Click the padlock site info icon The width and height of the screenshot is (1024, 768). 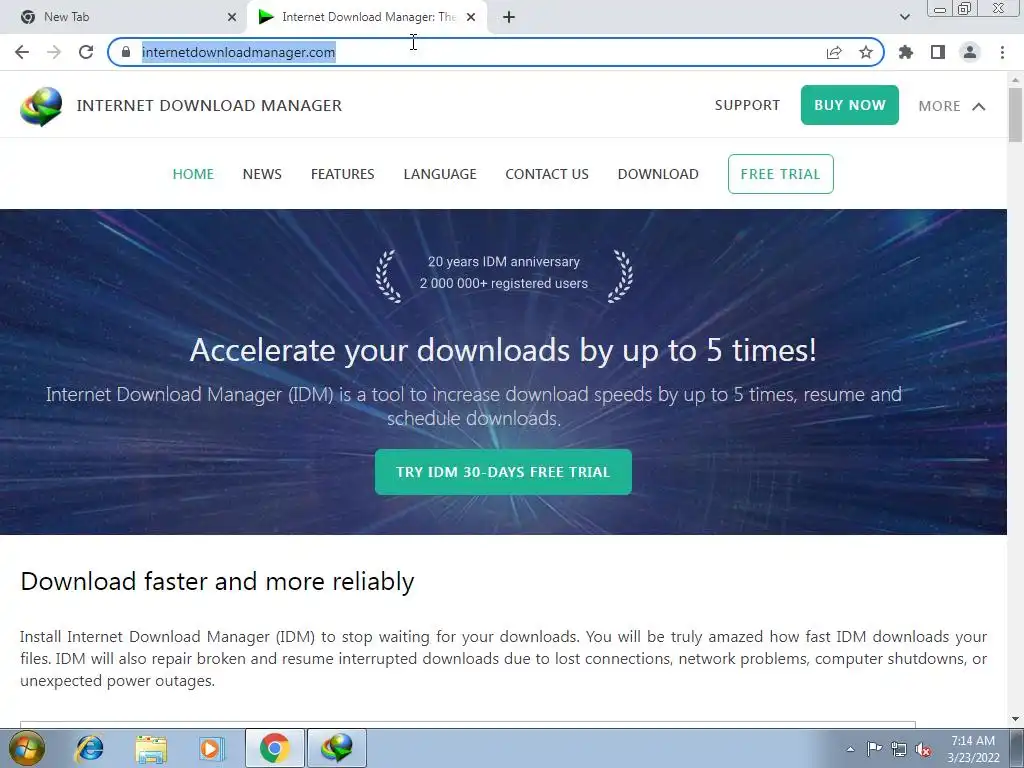pyautogui.click(x=126, y=52)
